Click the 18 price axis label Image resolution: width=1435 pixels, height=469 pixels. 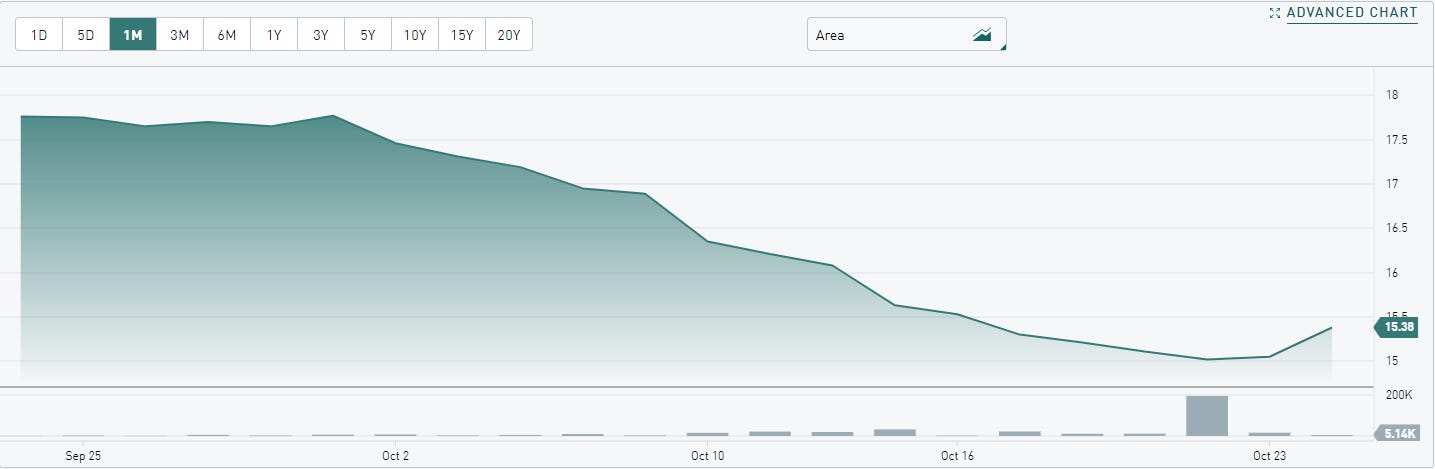click(x=1391, y=95)
